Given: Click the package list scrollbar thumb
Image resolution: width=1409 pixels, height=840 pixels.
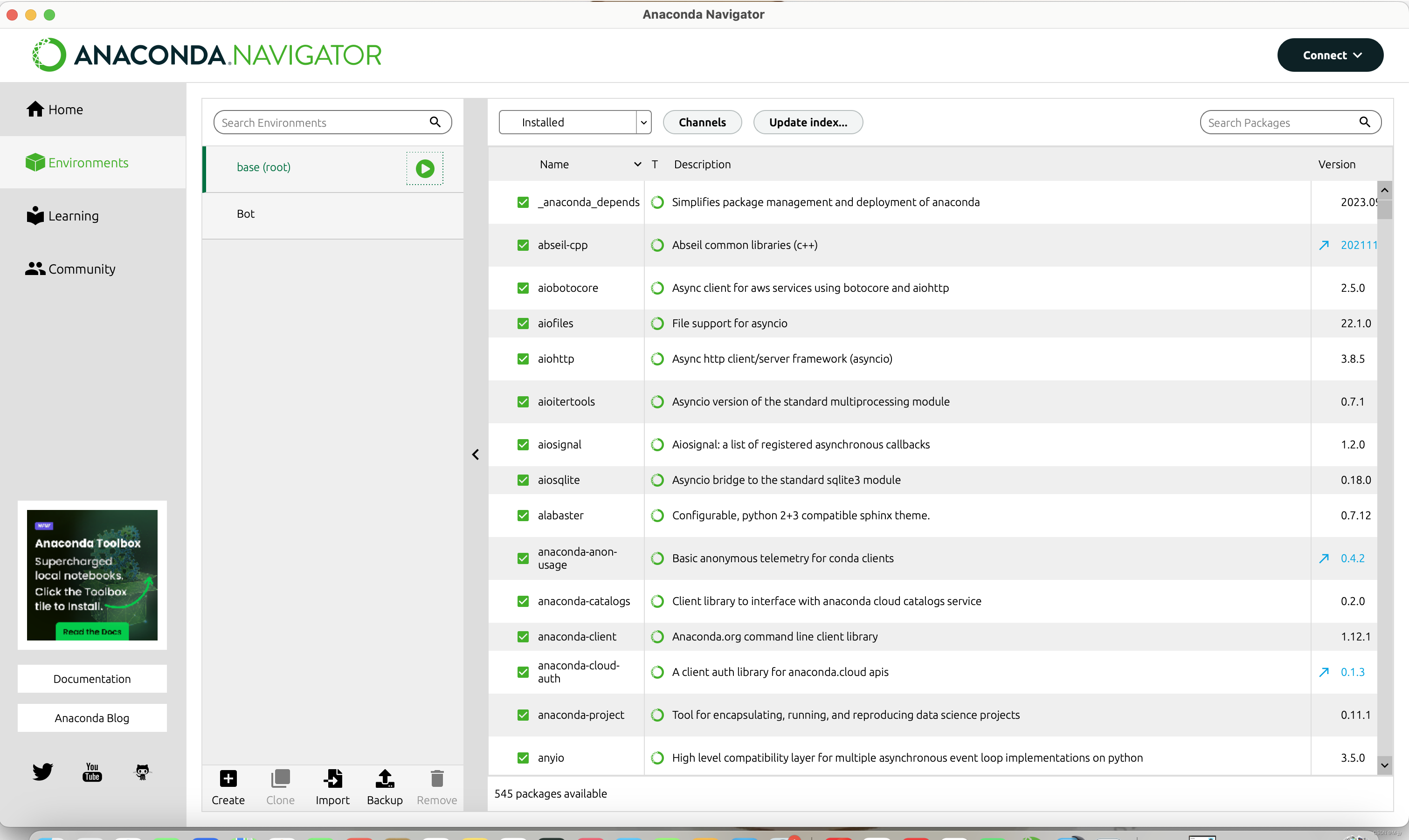Looking at the screenshot, I should 1385,209.
